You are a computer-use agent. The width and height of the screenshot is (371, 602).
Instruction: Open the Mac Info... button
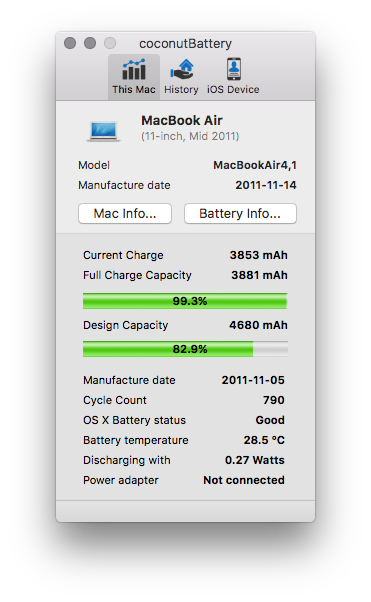click(x=125, y=213)
